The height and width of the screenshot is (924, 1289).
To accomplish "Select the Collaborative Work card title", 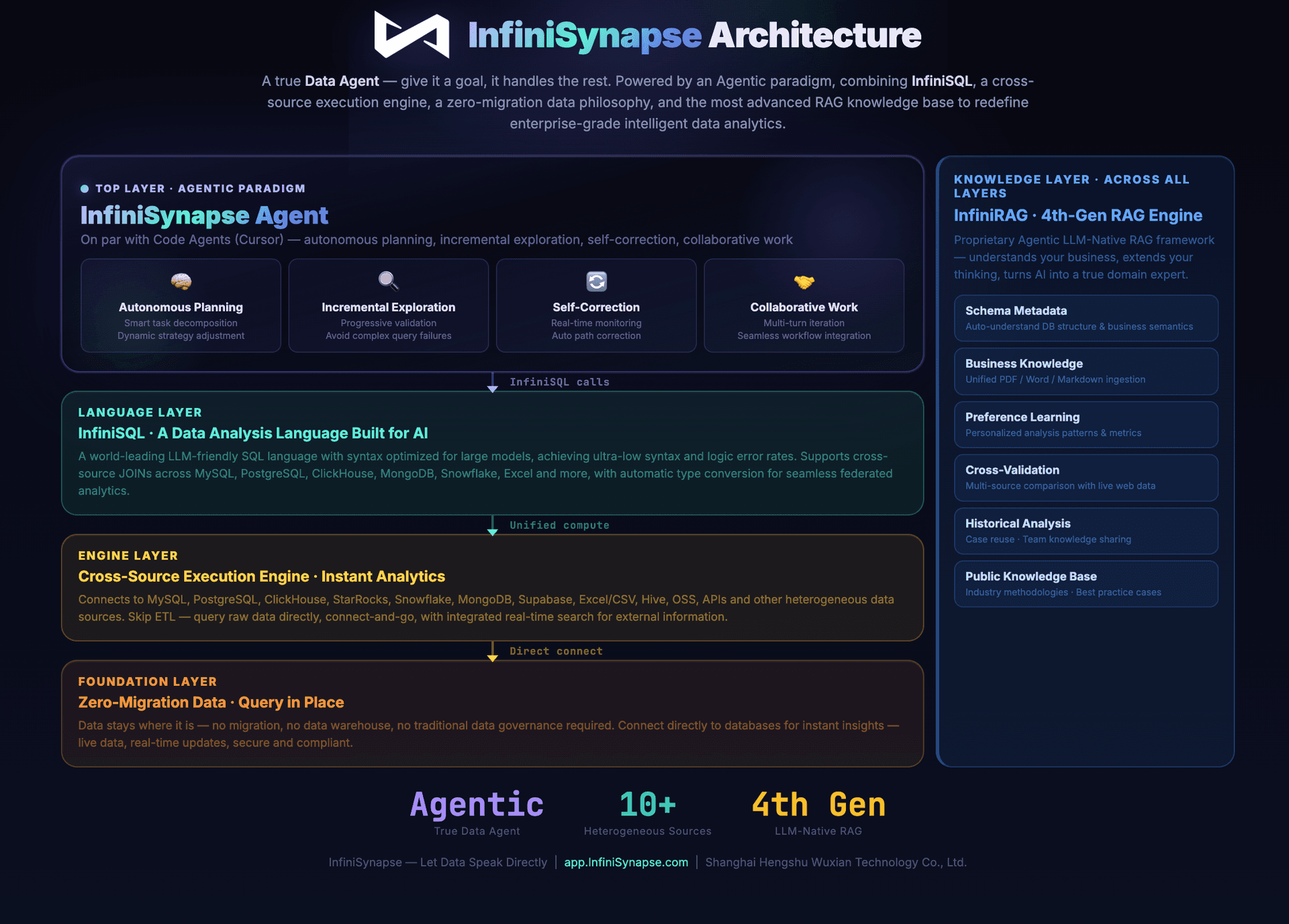I will pos(804,307).
